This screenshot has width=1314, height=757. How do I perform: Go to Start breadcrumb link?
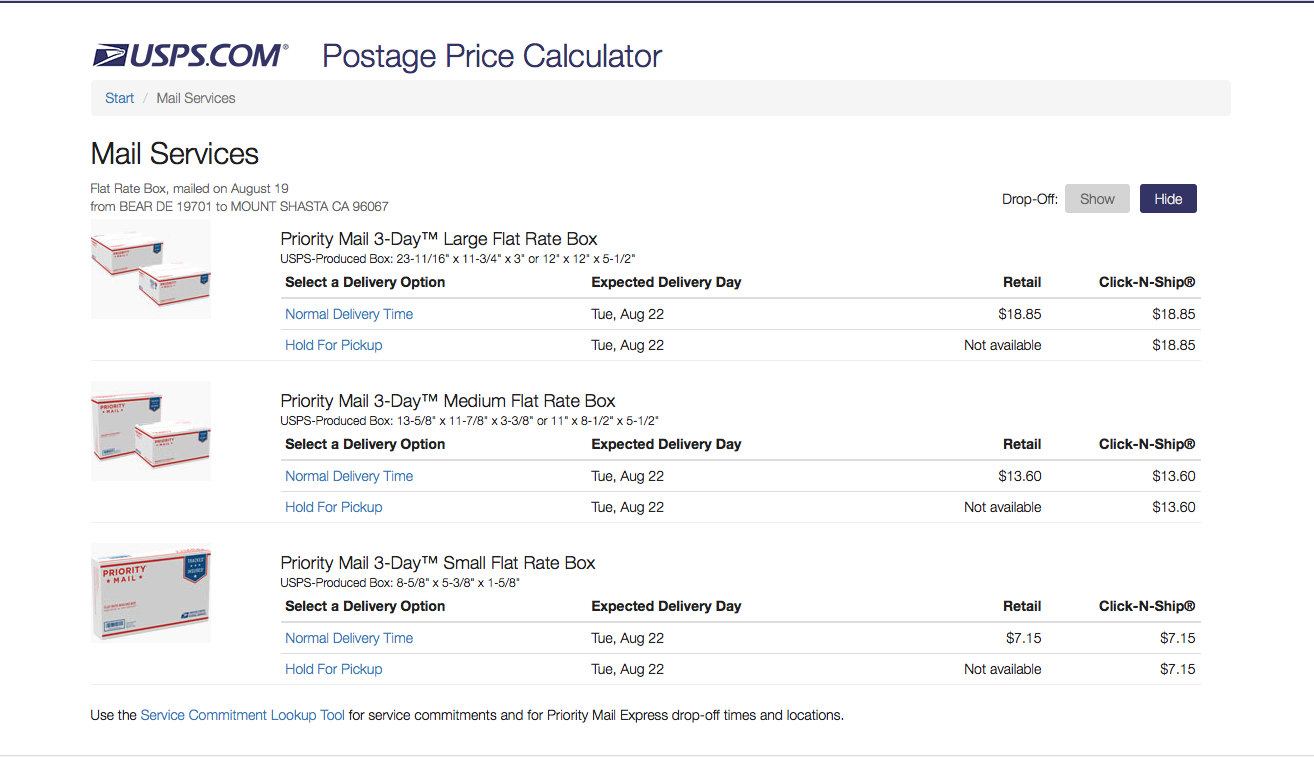point(119,98)
